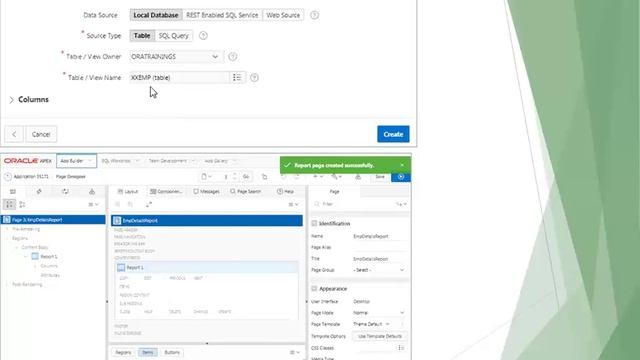This screenshot has width=640, height=360.
Task: Open rendering tree options menu
Action: coord(93,204)
